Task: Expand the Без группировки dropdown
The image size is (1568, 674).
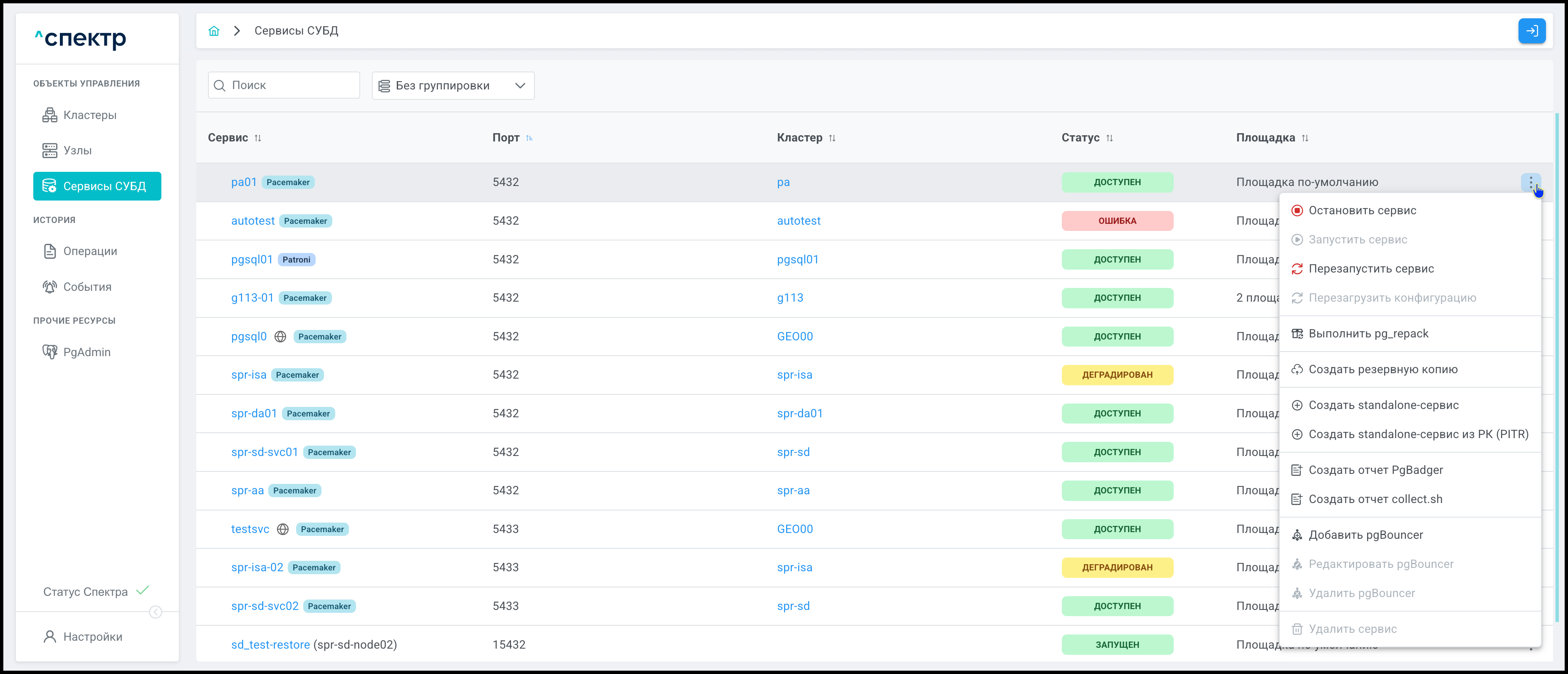Action: pyautogui.click(x=453, y=86)
